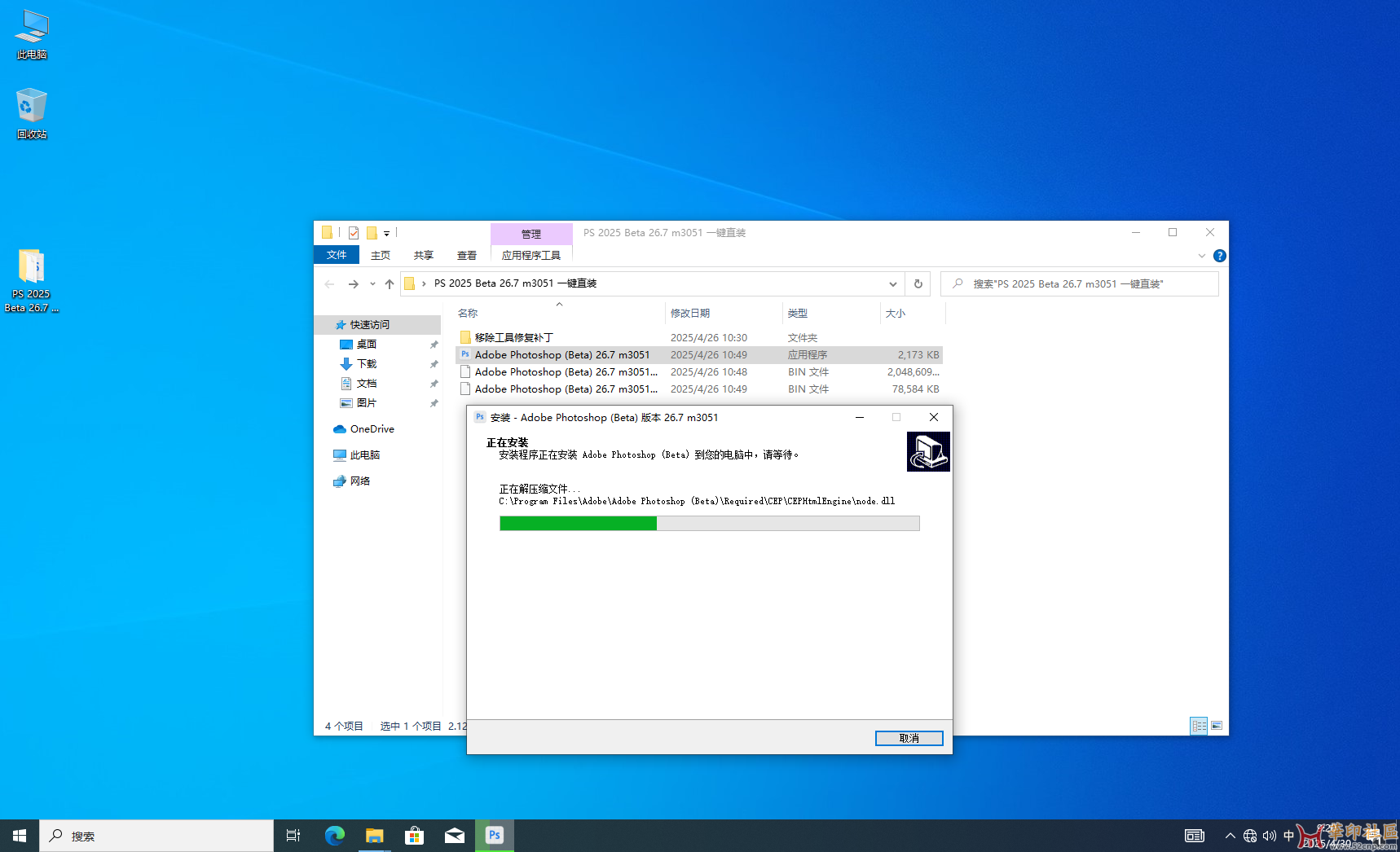Viewport: 1400px width, 852px height.
Task: Select the PS 2025 Beta 26.7 desktop folder
Action: tap(32, 280)
